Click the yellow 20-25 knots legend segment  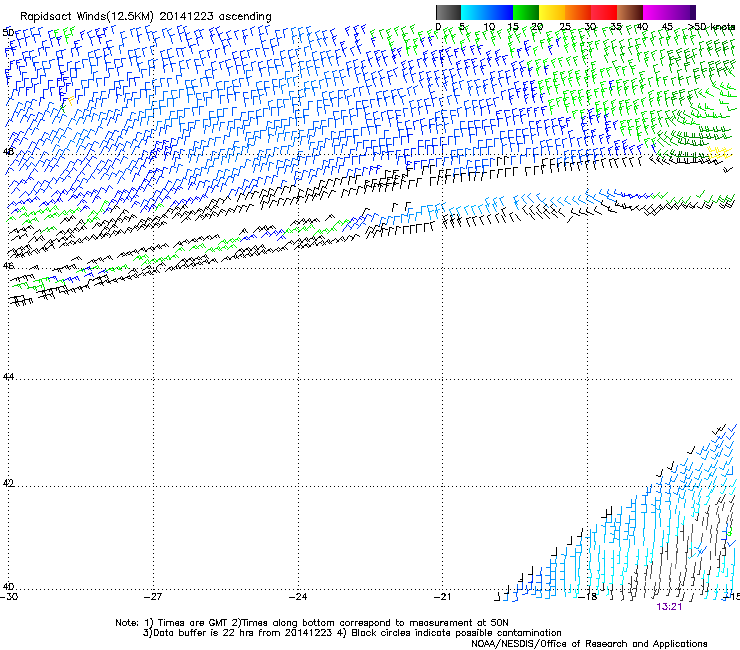click(x=552, y=12)
